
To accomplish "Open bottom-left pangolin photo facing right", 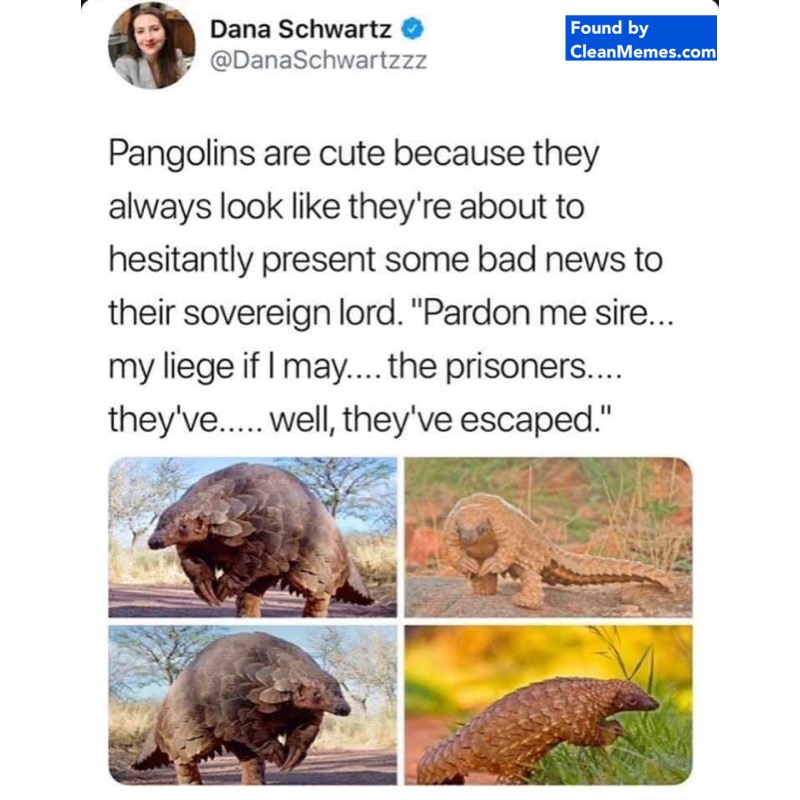I will [253, 705].
